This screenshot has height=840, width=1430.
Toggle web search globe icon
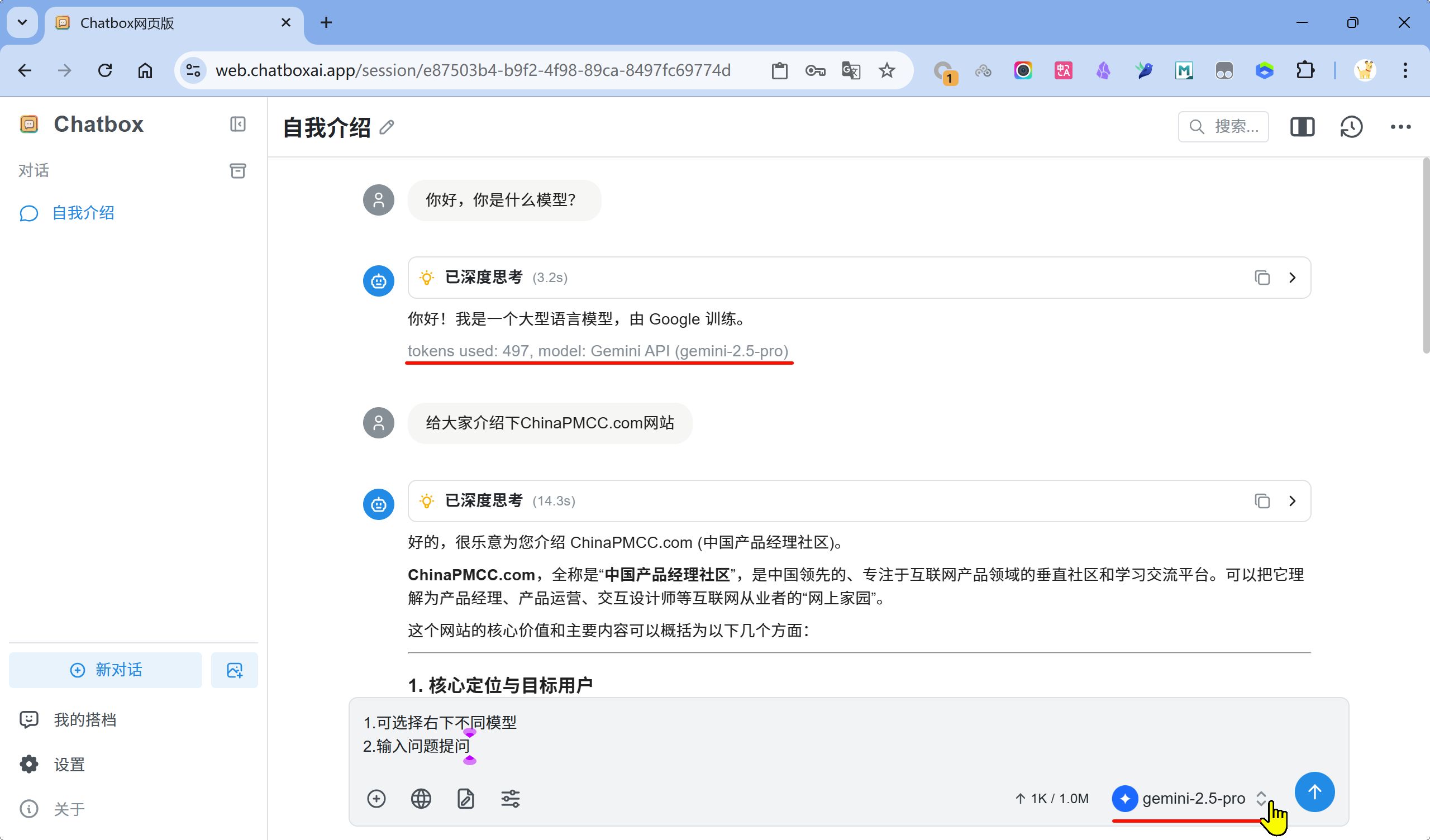[421, 799]
